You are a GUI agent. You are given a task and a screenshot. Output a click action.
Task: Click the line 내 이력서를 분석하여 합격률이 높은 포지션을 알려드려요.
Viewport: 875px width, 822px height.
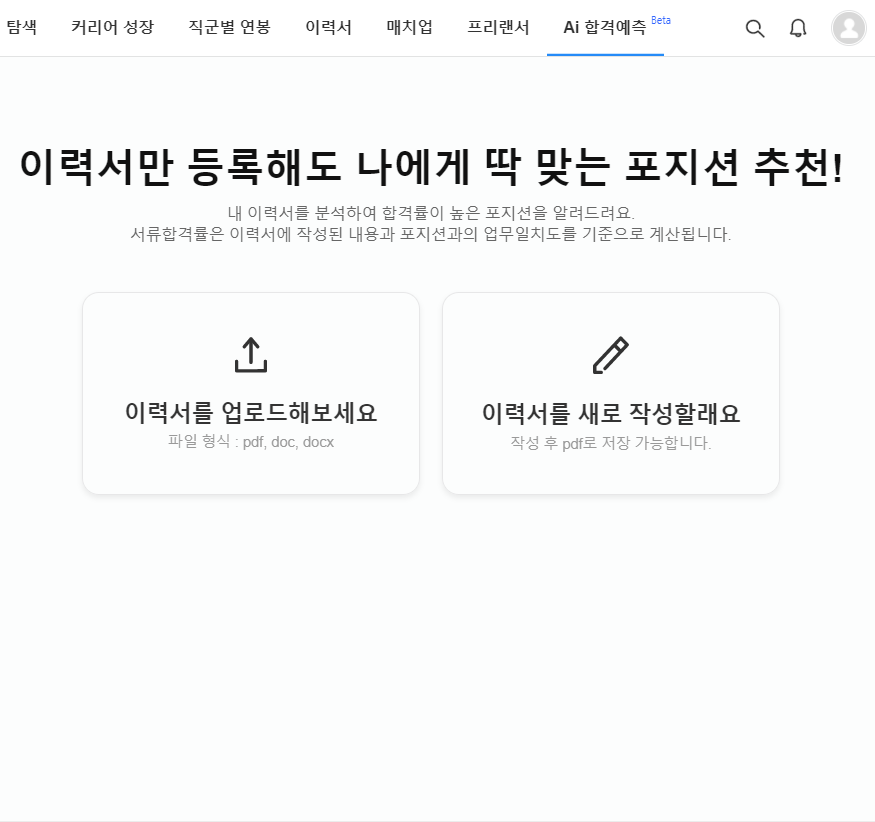431,213
